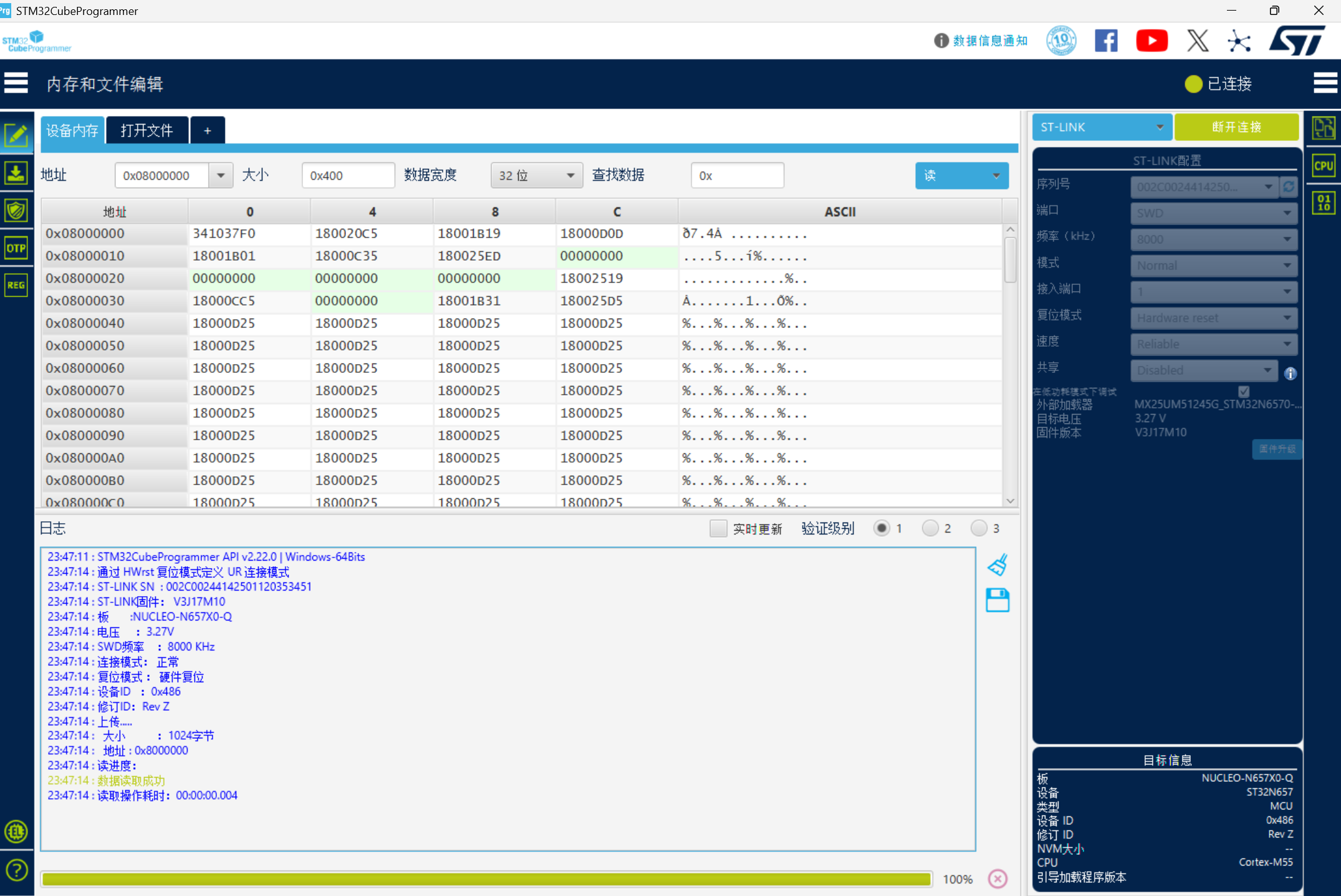Open the help question mark icon

[x=16, y=870]
